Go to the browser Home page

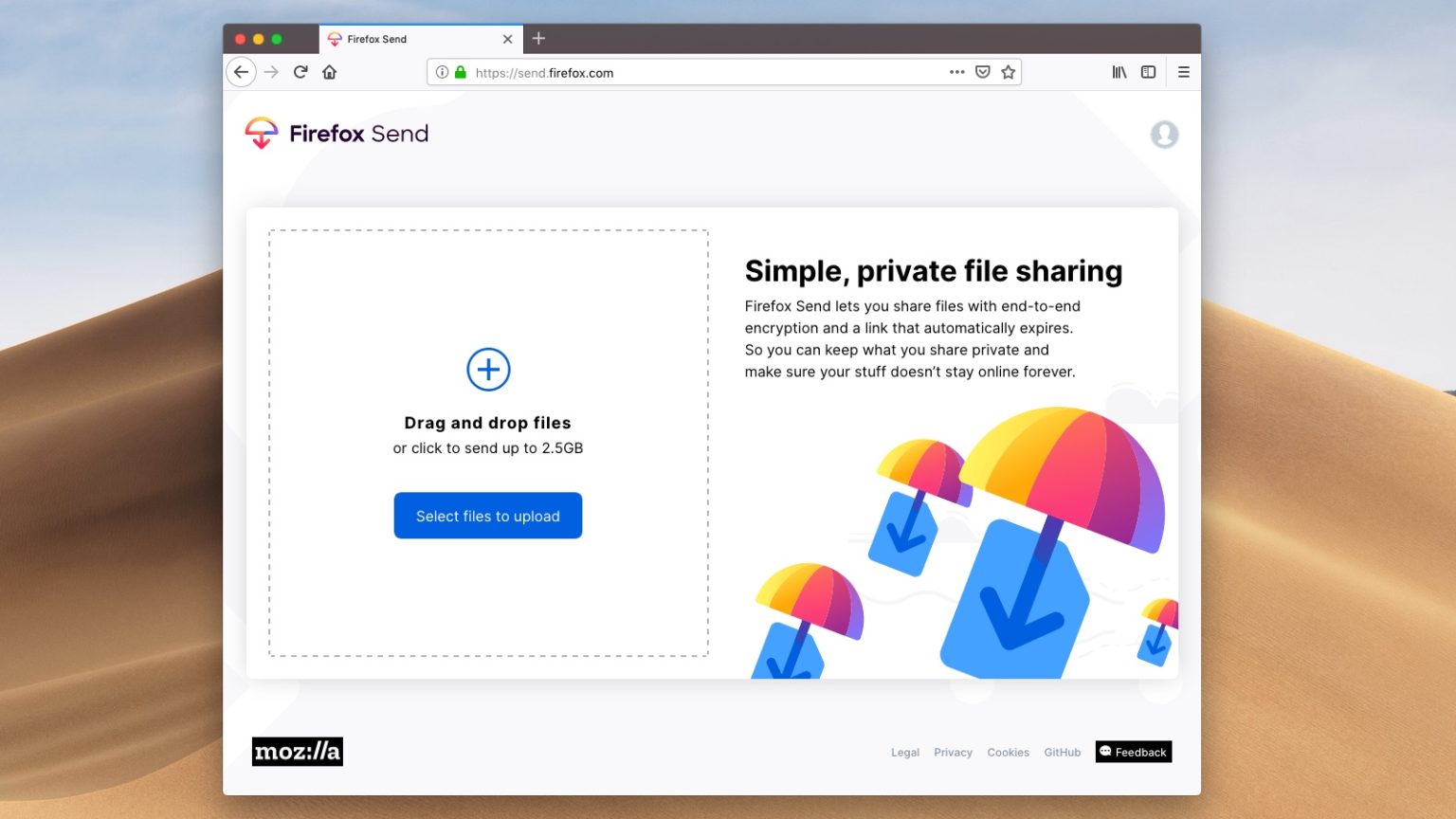pyautogui.click(x=330, y=72)
